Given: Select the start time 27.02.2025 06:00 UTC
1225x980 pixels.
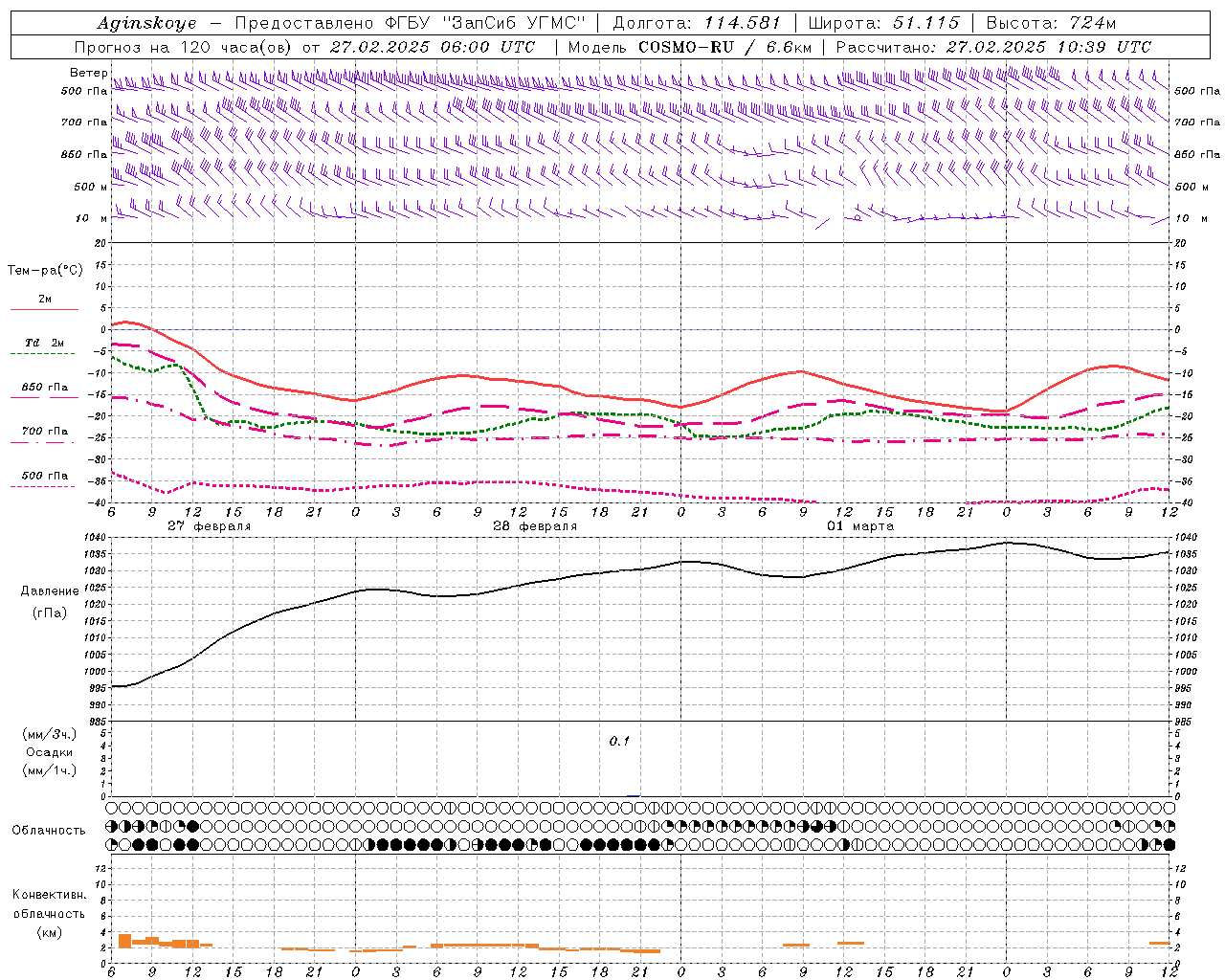Looking at the screenshot, I should tap(432, 47).
